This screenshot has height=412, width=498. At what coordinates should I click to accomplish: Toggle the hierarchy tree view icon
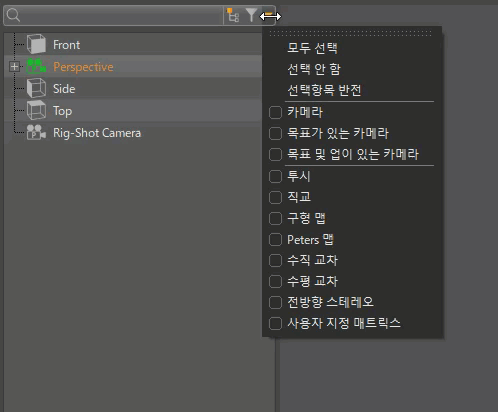tap(233, 15)
